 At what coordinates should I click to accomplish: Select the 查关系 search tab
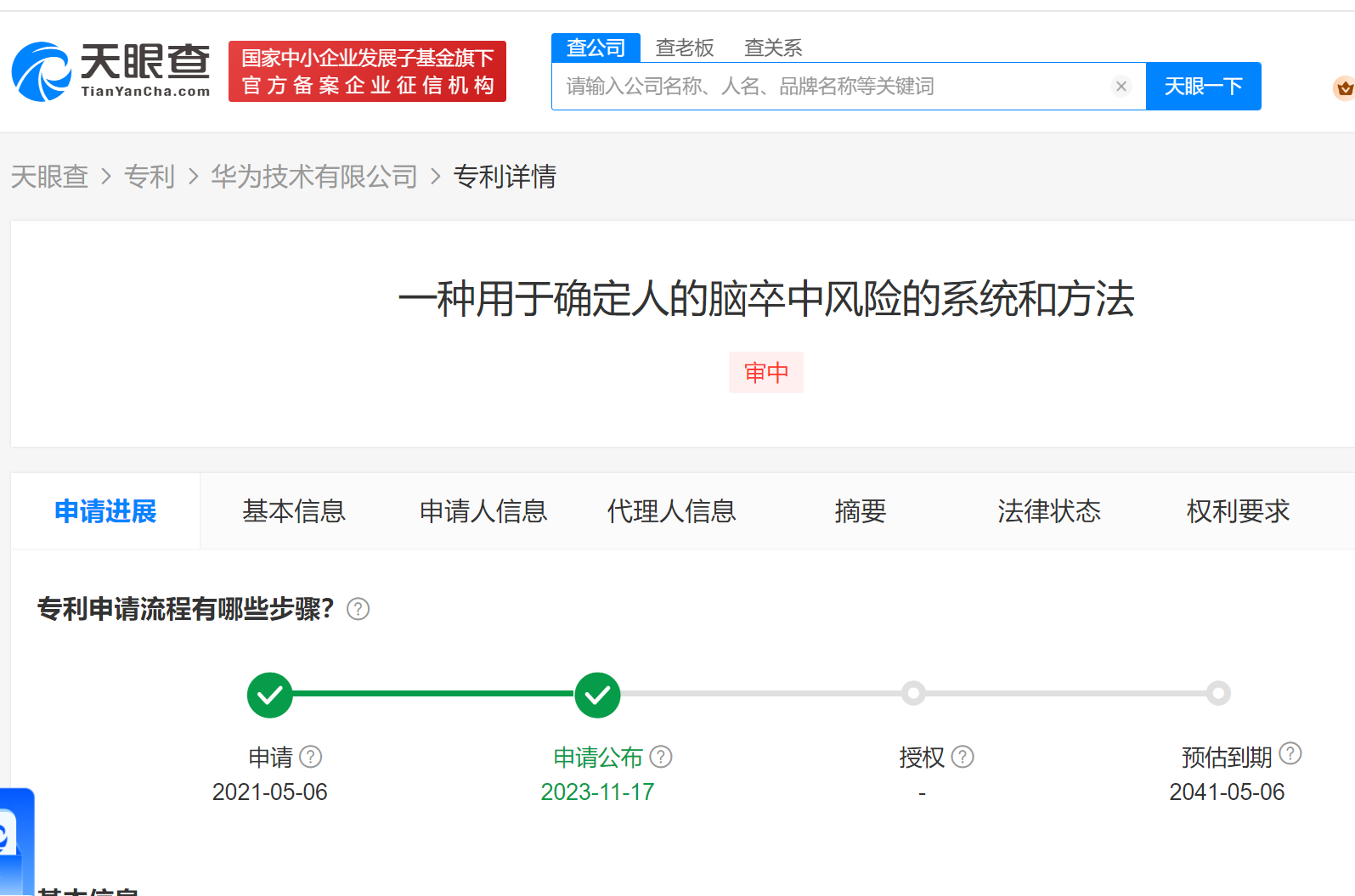click(773, 48)
